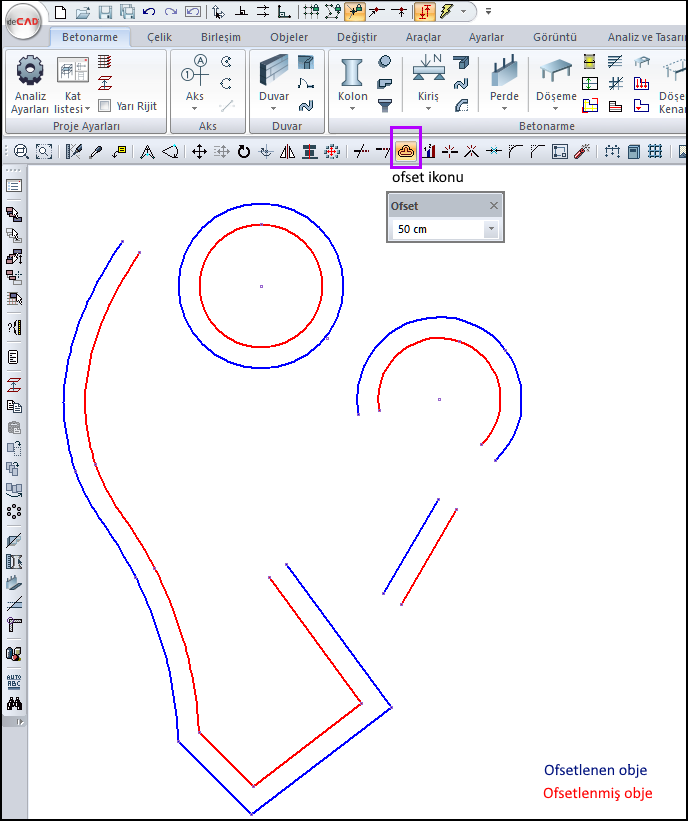Viewport: 689px width, 821px height.
Task: Toggle the Yarı Rijit checkbox
Action: click(x=106, y=106)
